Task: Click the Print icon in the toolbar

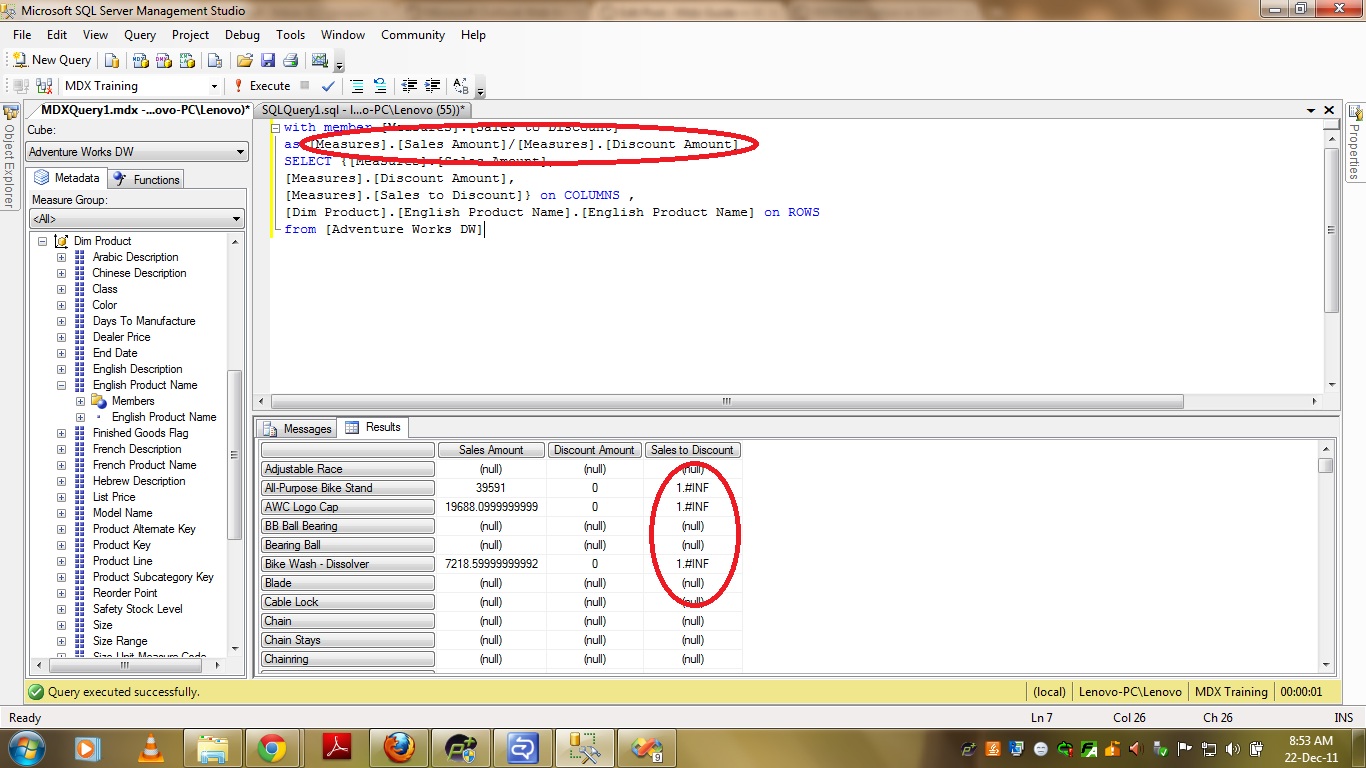Action: click(290, 60)
